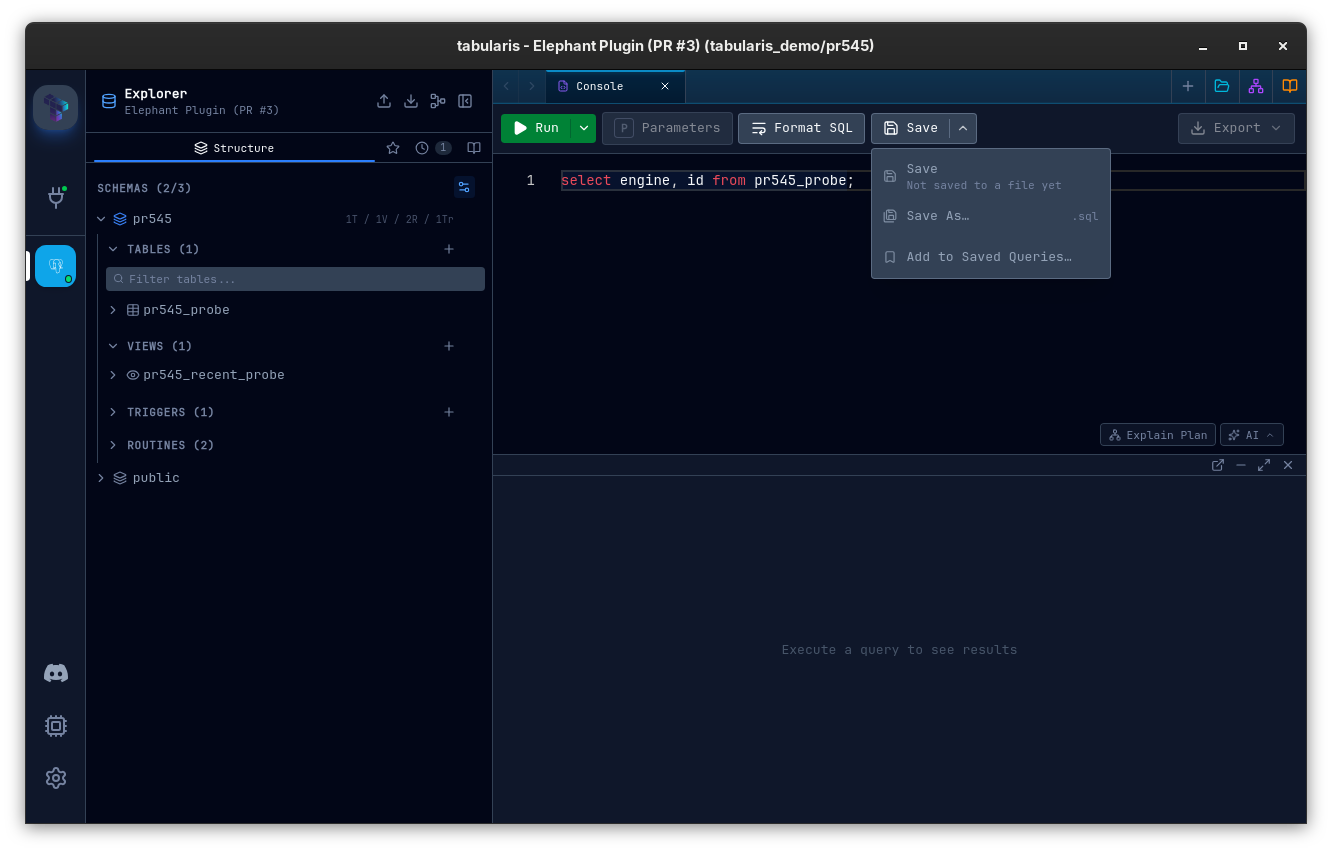Click the download icon in Explorer header
Image resolution: width=1332 pixels, height=852 pixels.
(411, 101)
